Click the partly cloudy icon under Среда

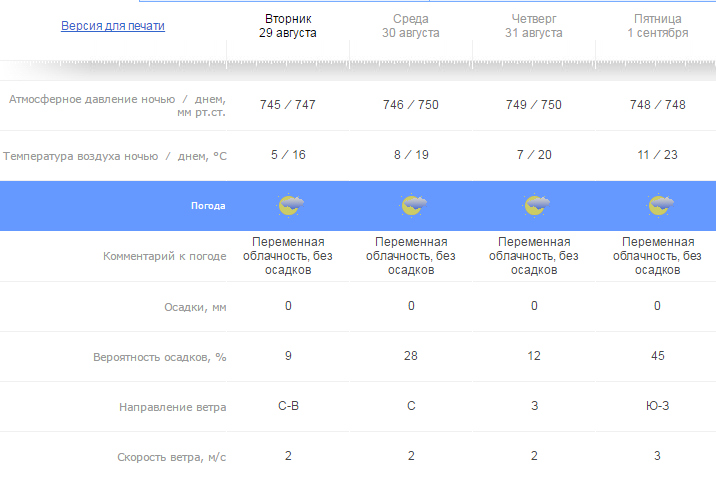coord(413,206)
